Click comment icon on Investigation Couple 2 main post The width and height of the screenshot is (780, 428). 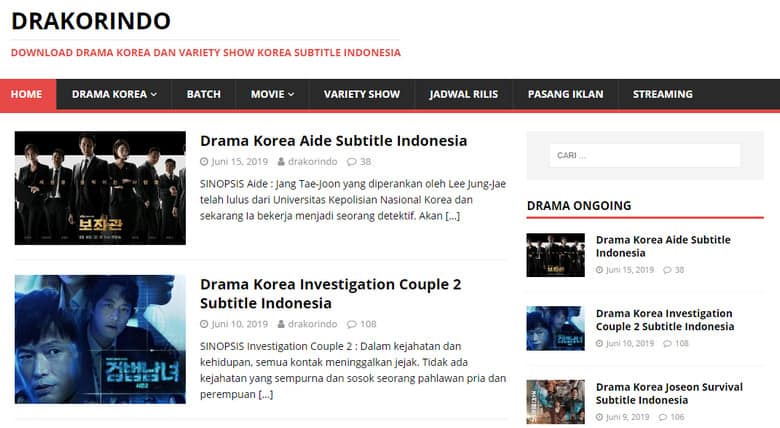pos(352,324)
